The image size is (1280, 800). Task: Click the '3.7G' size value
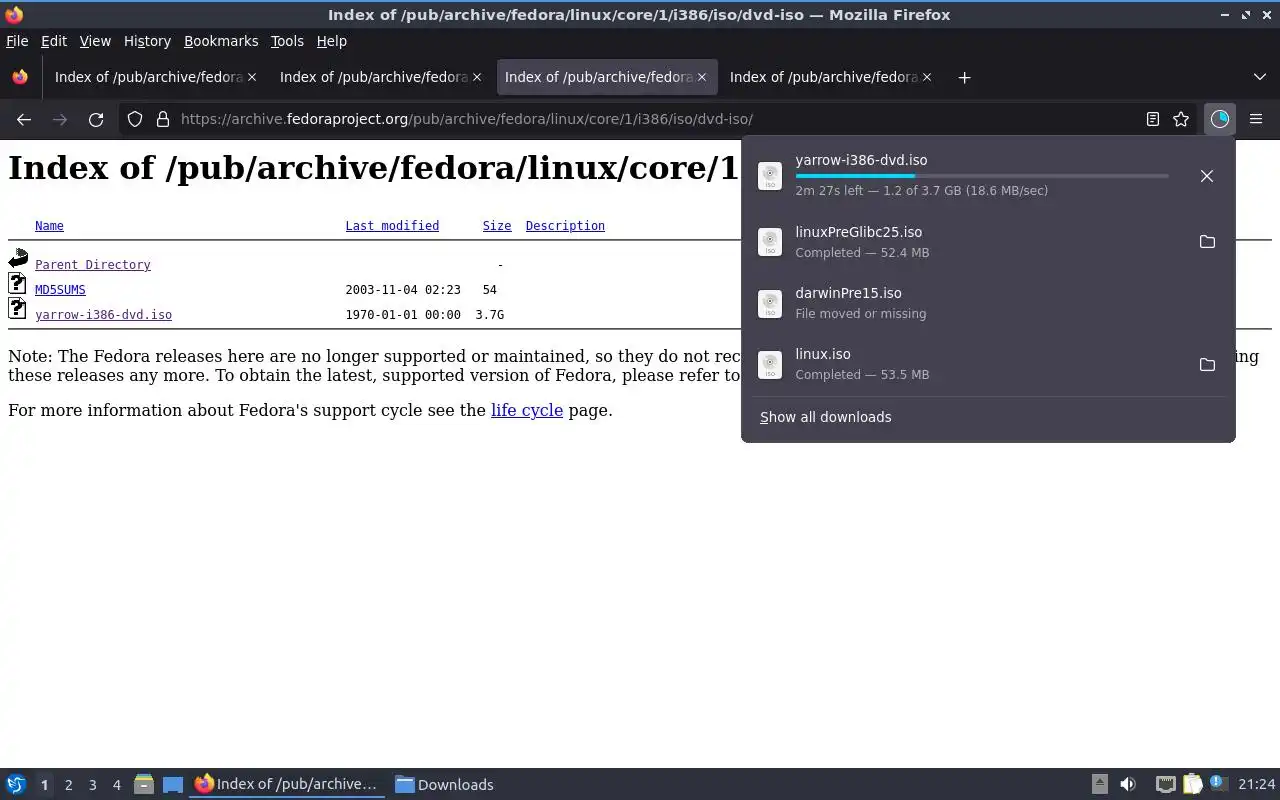point(490,315)
